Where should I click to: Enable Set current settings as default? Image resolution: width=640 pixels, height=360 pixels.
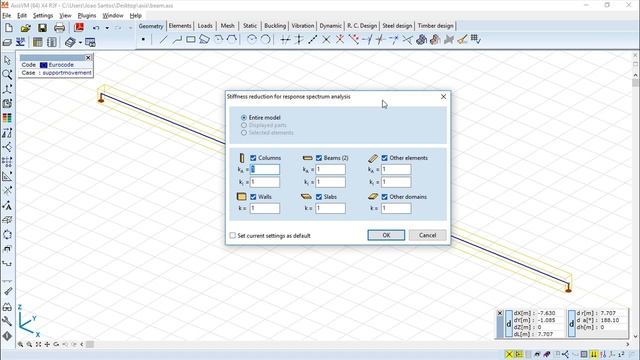click(233, 236)
